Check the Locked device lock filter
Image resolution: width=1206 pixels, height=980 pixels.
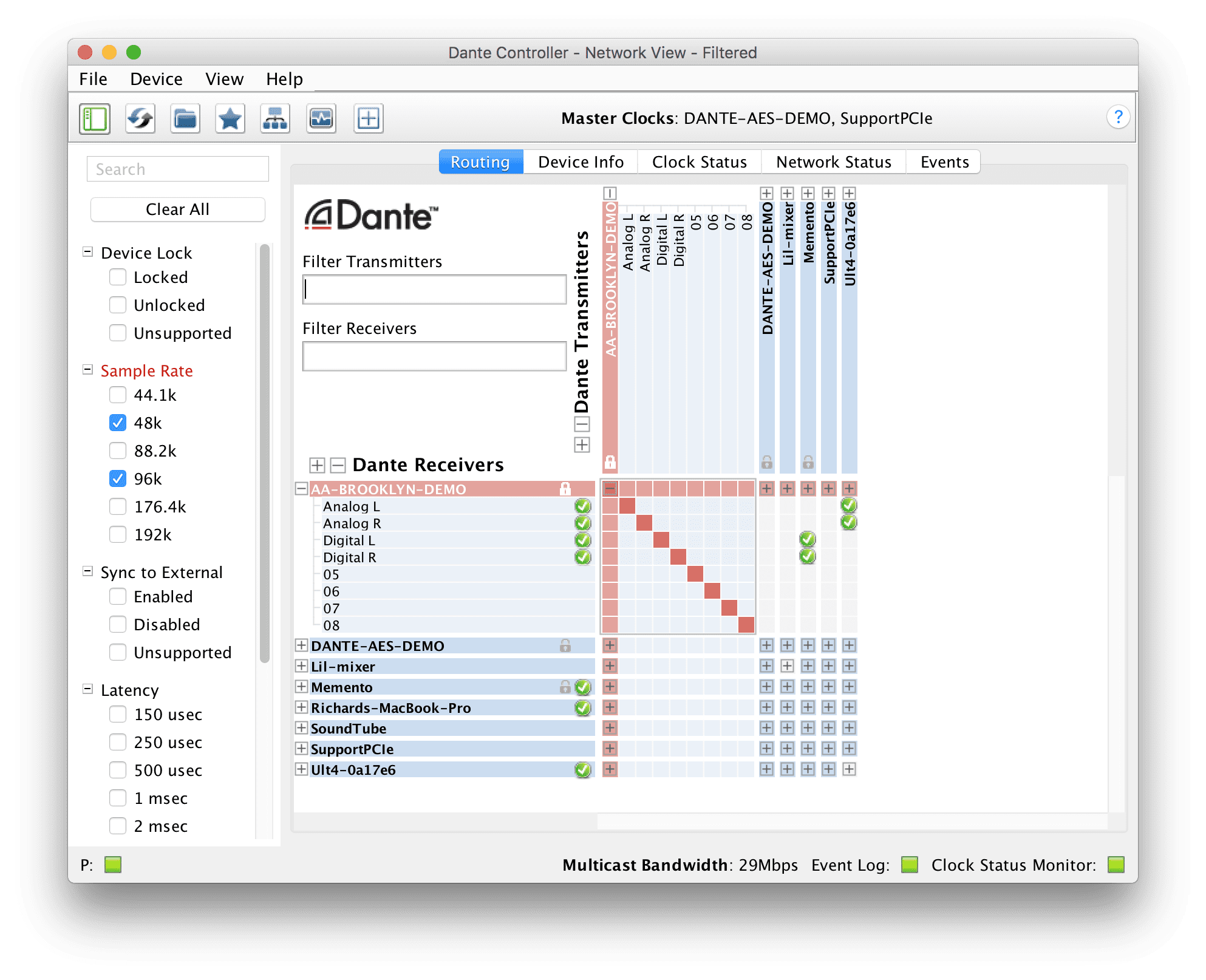coord(118,277)
